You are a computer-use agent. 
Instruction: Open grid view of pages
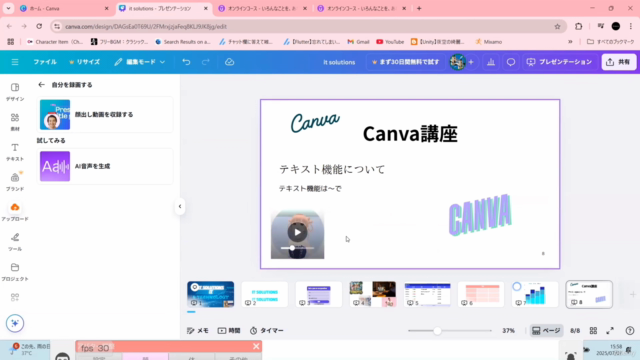(x=593, y=331)
